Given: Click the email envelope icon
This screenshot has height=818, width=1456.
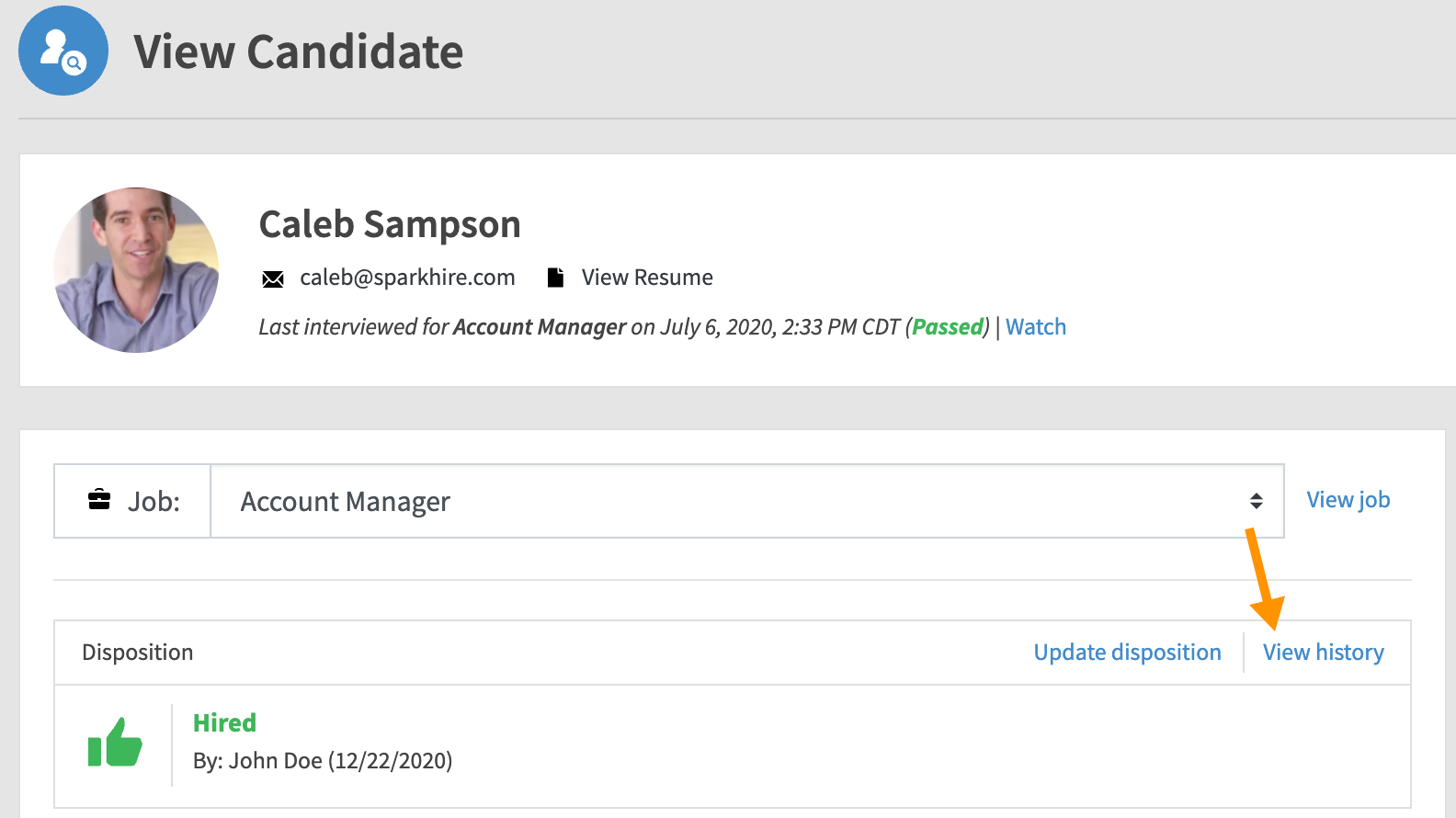Looking at the screenshot, I should (273, 279).
